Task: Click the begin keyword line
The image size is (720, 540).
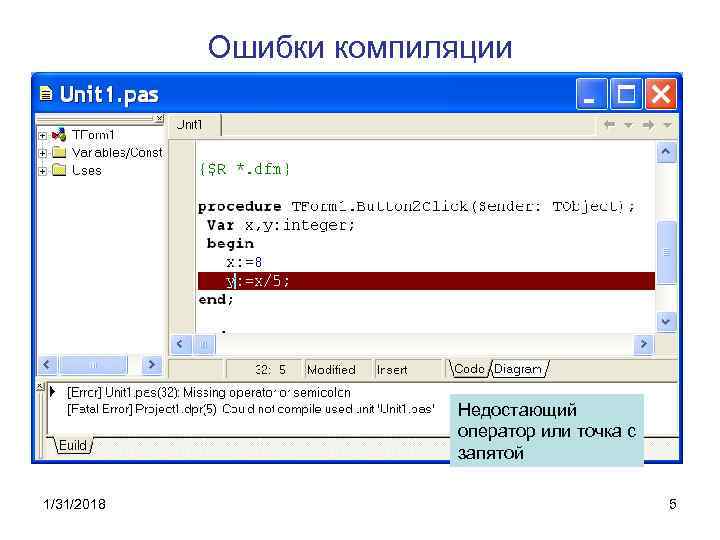Action: 231,244
